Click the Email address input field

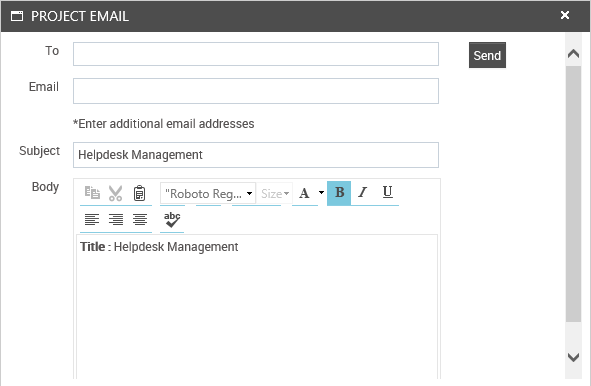pyautogui.click(x=256, y=91)
